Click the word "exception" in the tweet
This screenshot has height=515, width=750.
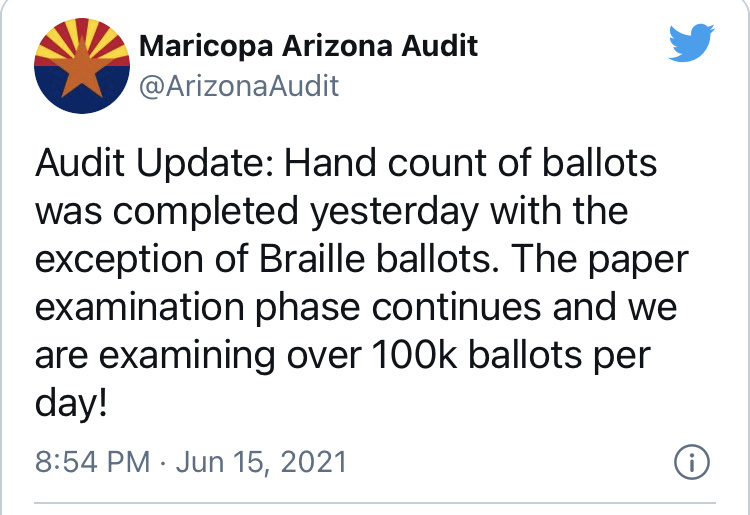[120, 260]
